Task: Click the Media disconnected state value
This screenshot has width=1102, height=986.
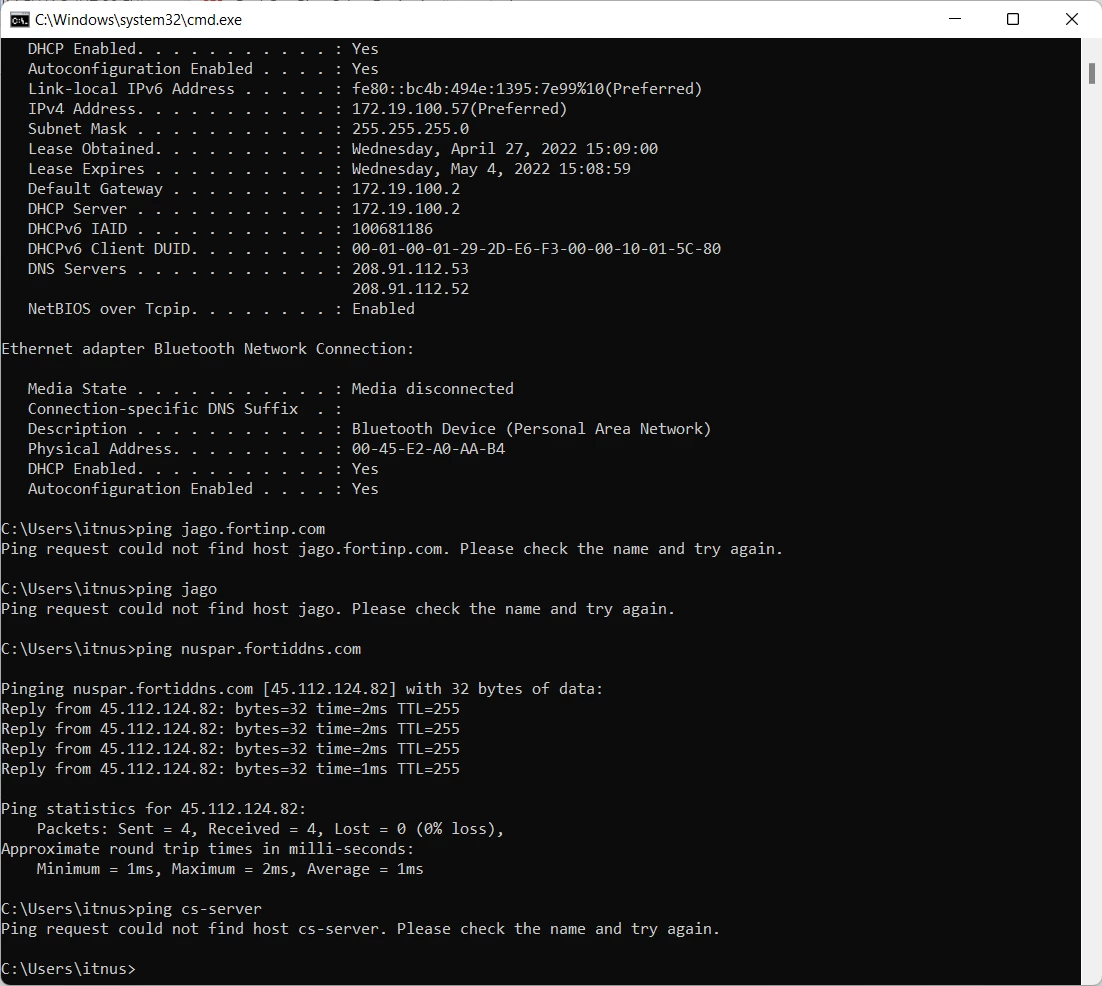Action: 432,389
